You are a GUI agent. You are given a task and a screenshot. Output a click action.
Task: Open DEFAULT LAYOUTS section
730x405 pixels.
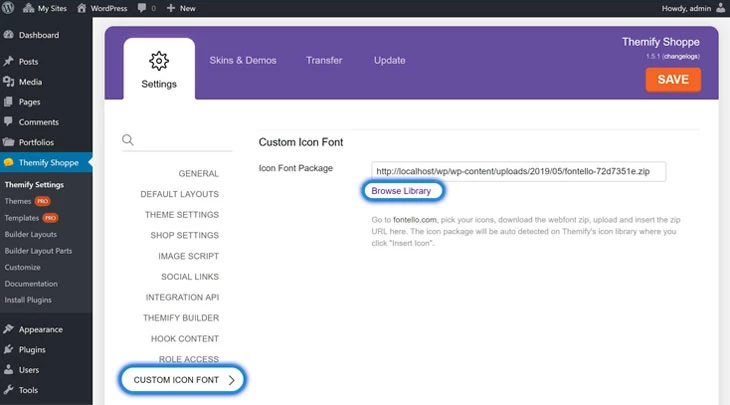pyautogui.click(x=179, y=194)
